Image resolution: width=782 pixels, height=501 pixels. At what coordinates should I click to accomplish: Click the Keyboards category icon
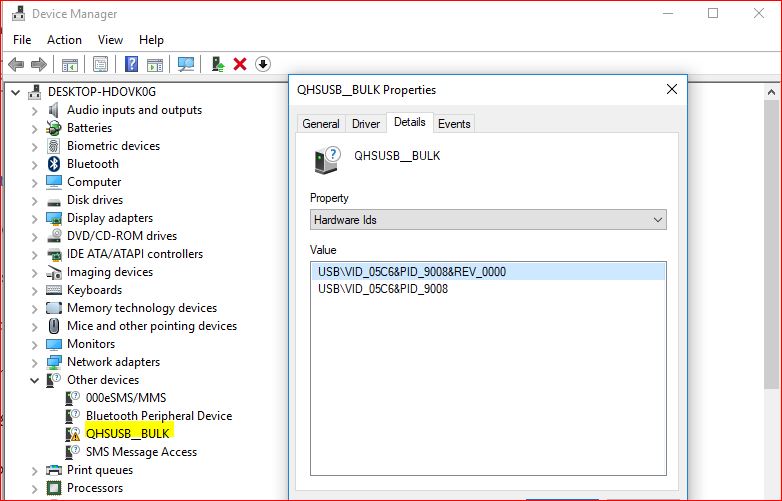pyautogui.click(x=54, y=290)
